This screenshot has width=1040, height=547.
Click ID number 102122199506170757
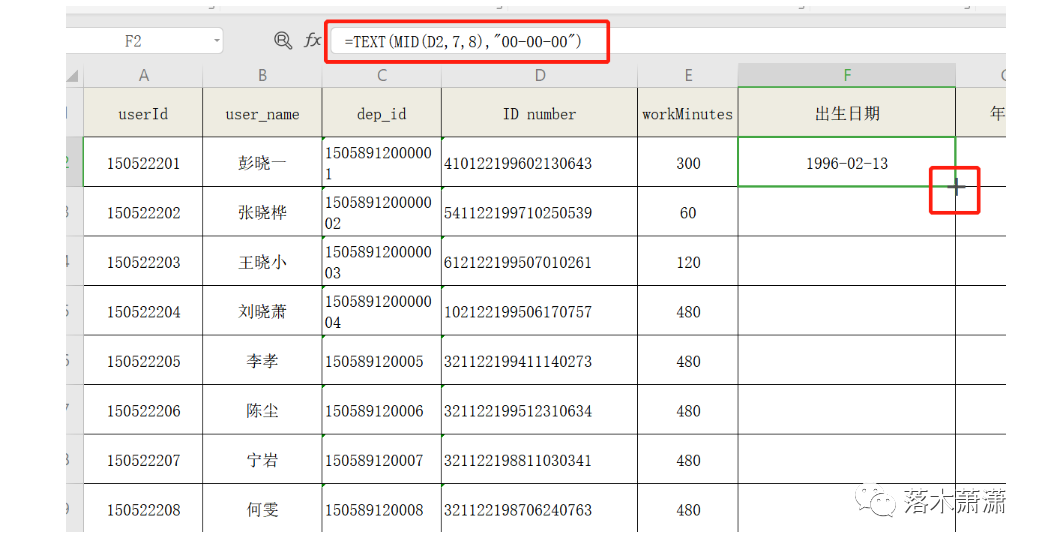pyautogui.click(x=539, y=311)
